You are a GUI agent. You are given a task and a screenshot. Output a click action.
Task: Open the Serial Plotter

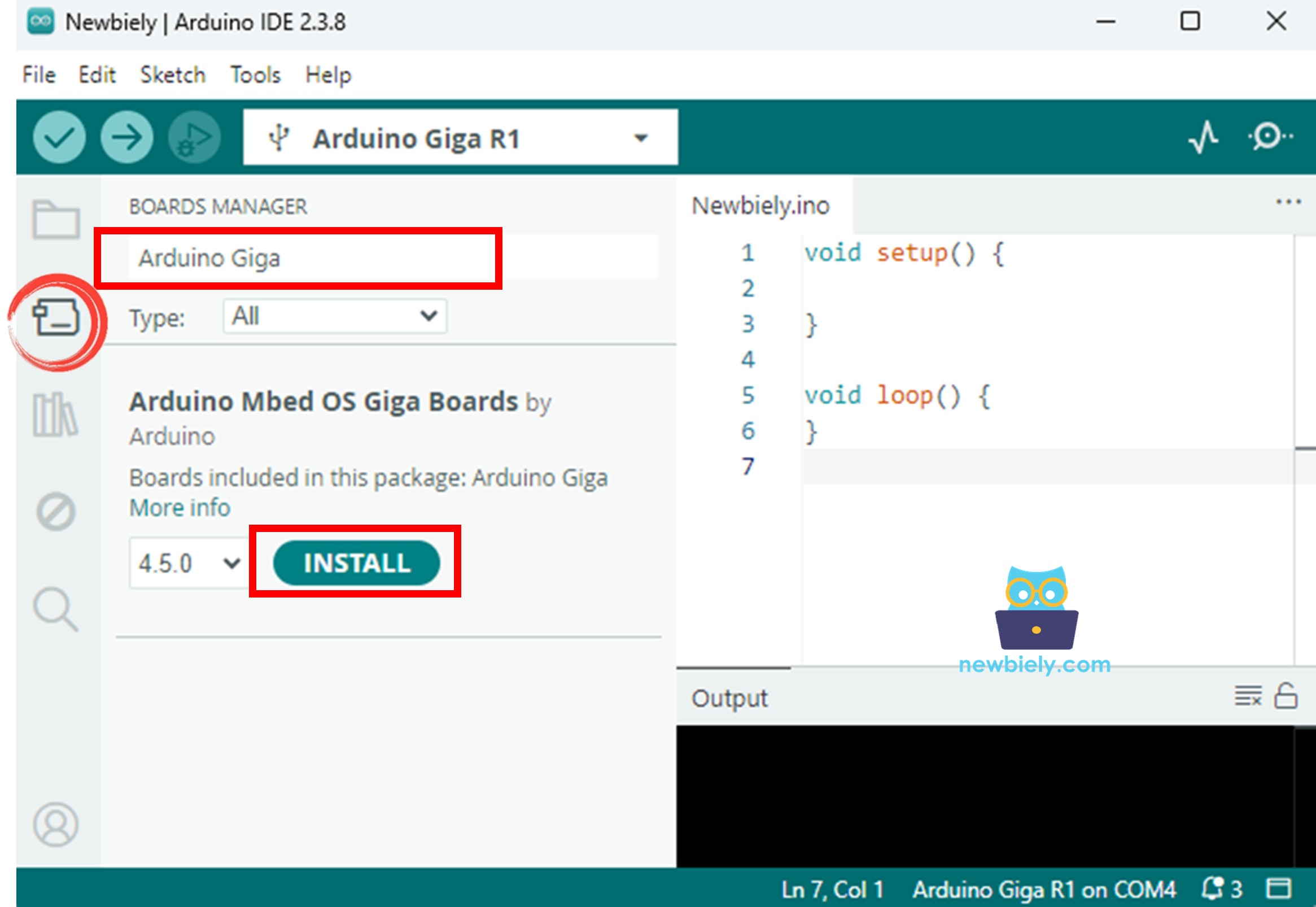pos(1203,137)
